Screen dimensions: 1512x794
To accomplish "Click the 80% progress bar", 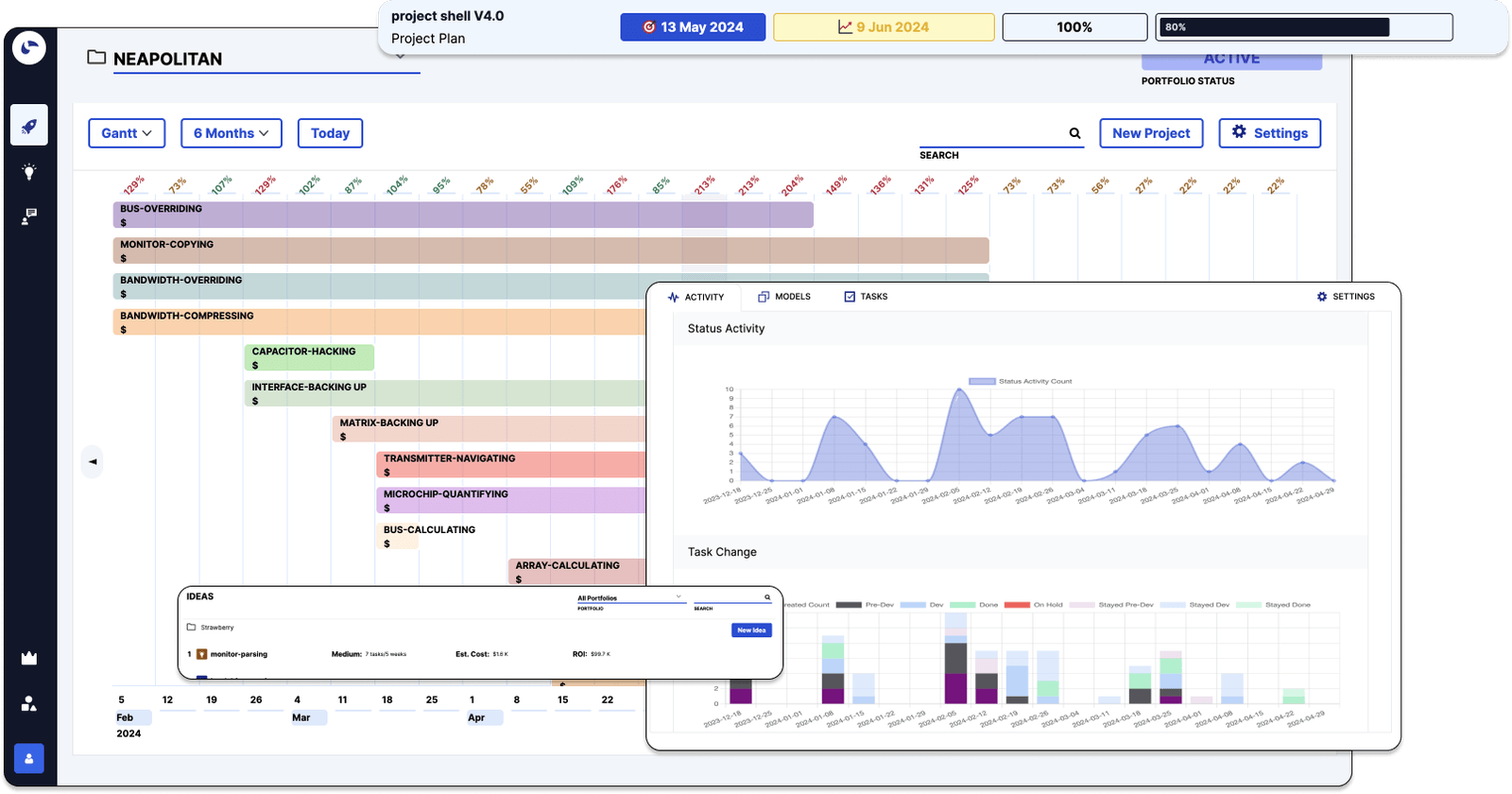I will pyautogui.click(x=1305, y=27).
